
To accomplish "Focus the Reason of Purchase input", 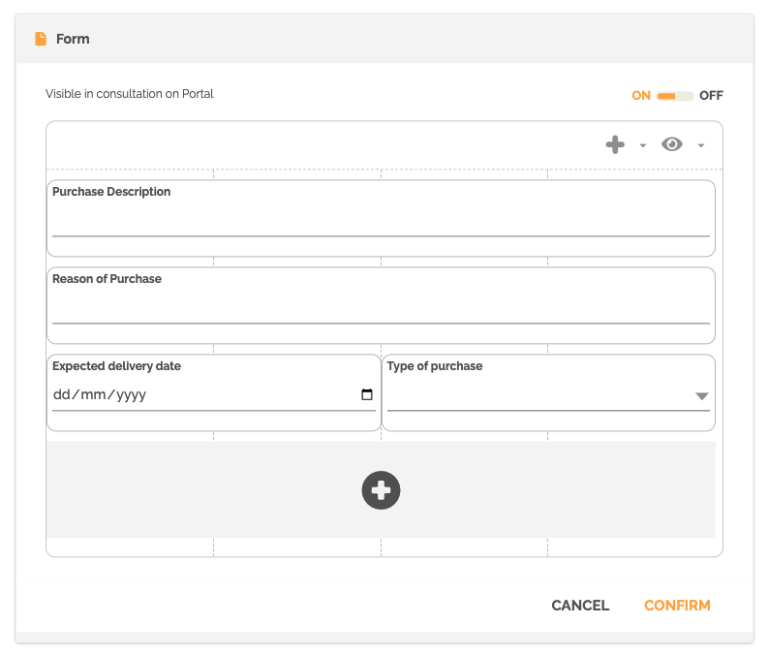I will pos(380,309).
